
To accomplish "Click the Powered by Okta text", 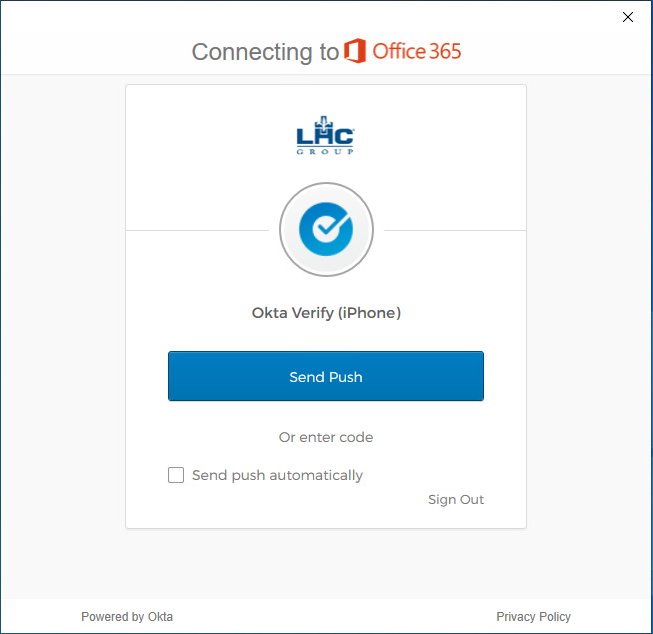I will pyautogui.click(x=127, y=617).
